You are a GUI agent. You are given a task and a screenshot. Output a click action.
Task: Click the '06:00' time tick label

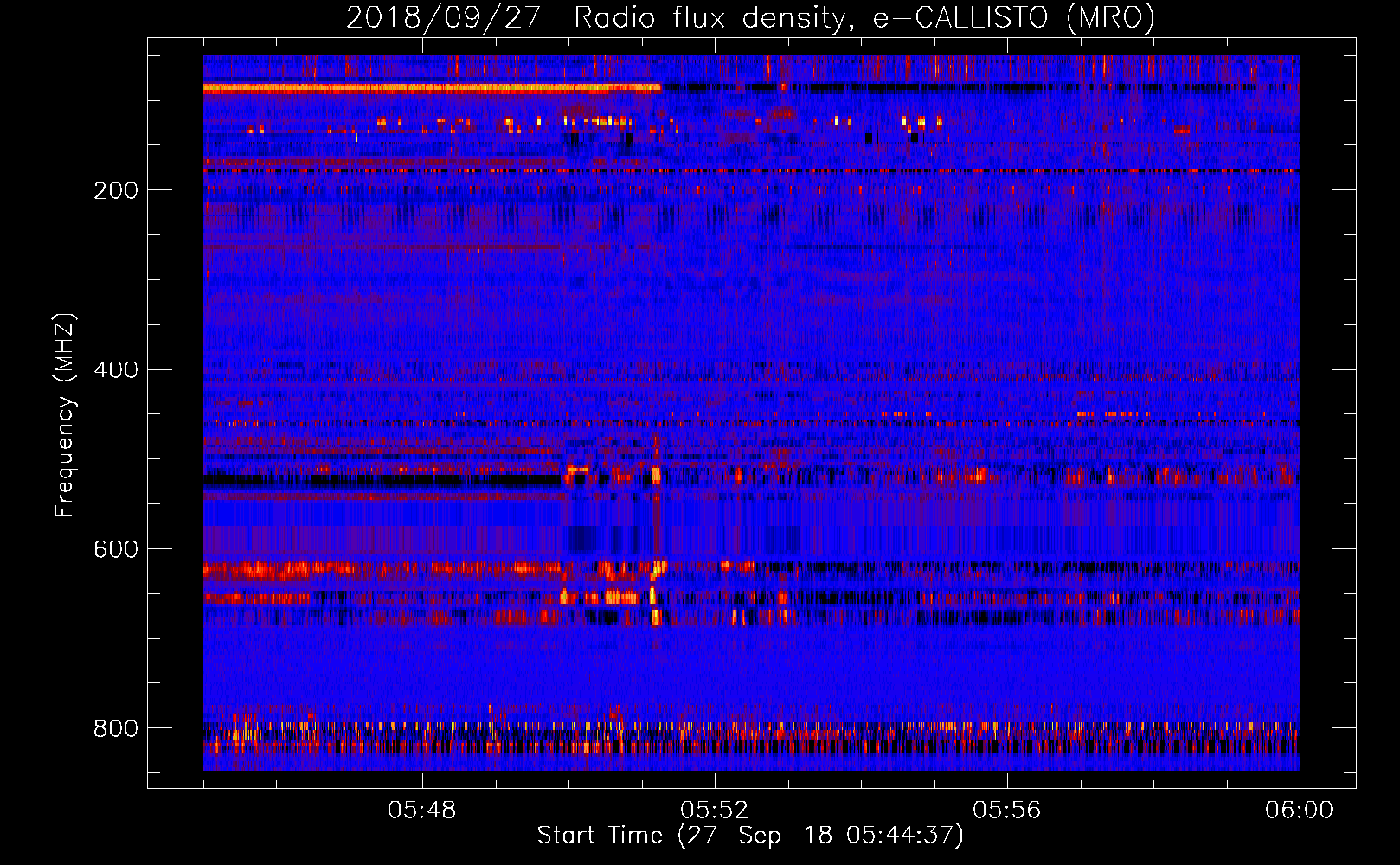1300,811
